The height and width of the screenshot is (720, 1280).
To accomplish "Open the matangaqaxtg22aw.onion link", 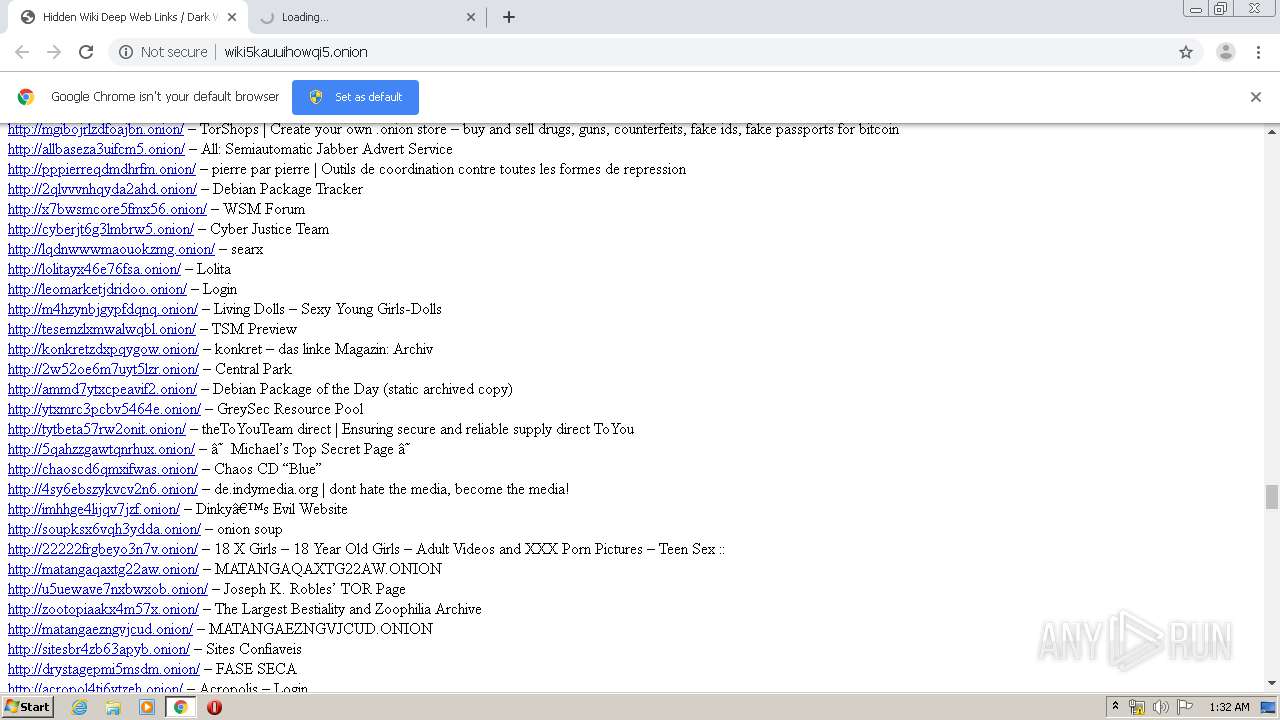I will point(103,569).
